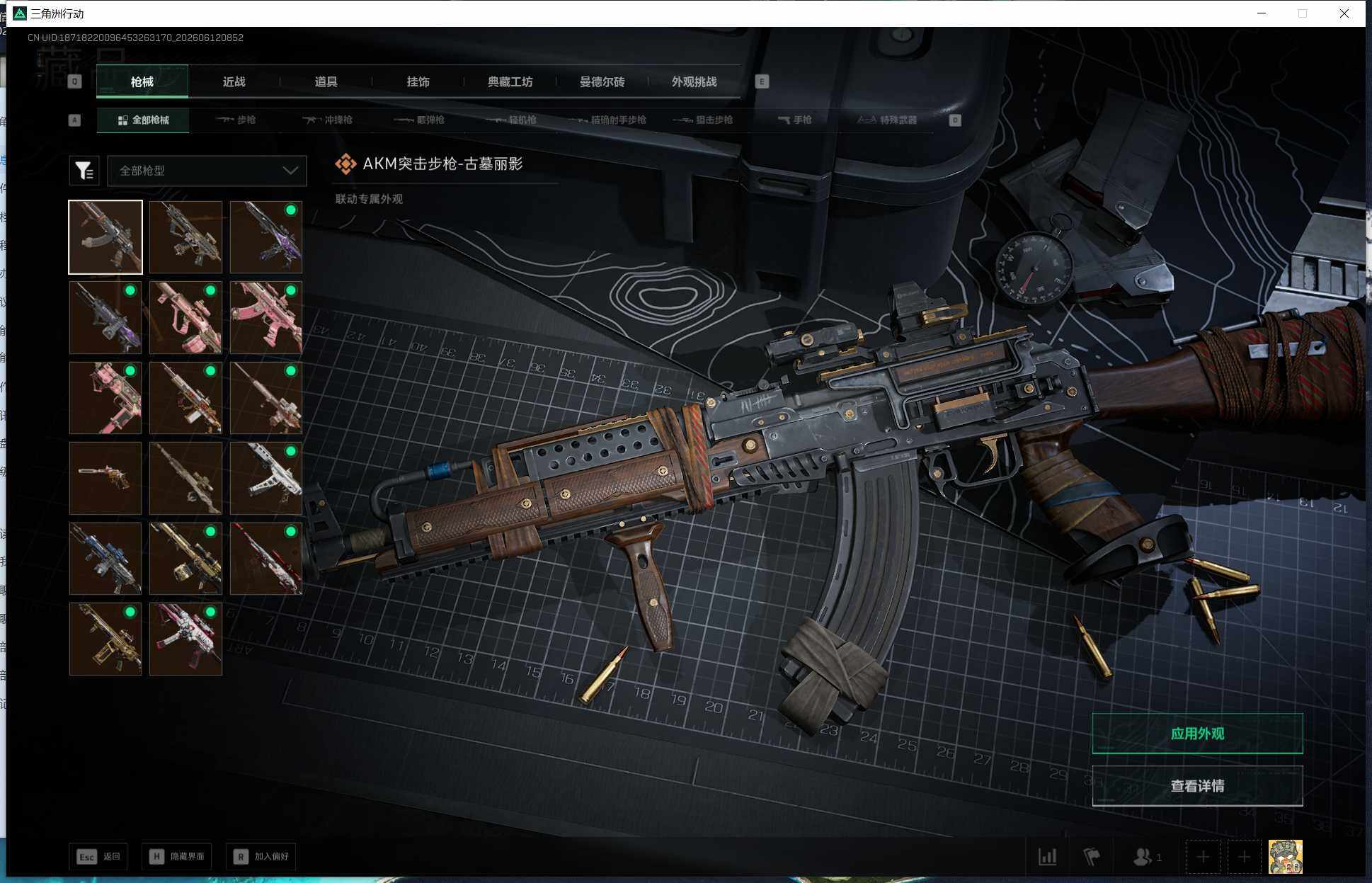Click the Esc 返回 button
This screenshot has height=883, width=1372.
98,857
